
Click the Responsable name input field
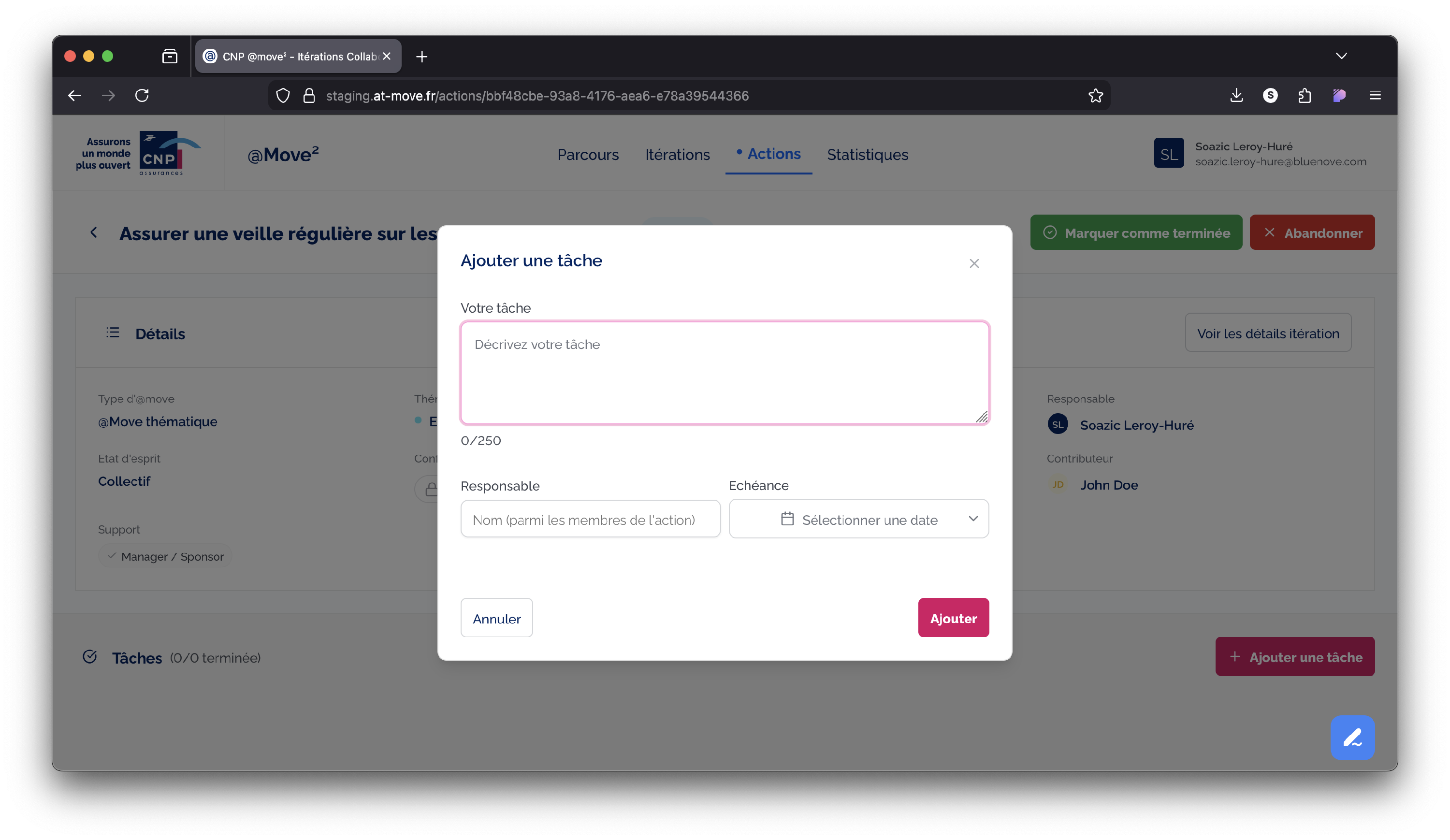click(590, 519)
